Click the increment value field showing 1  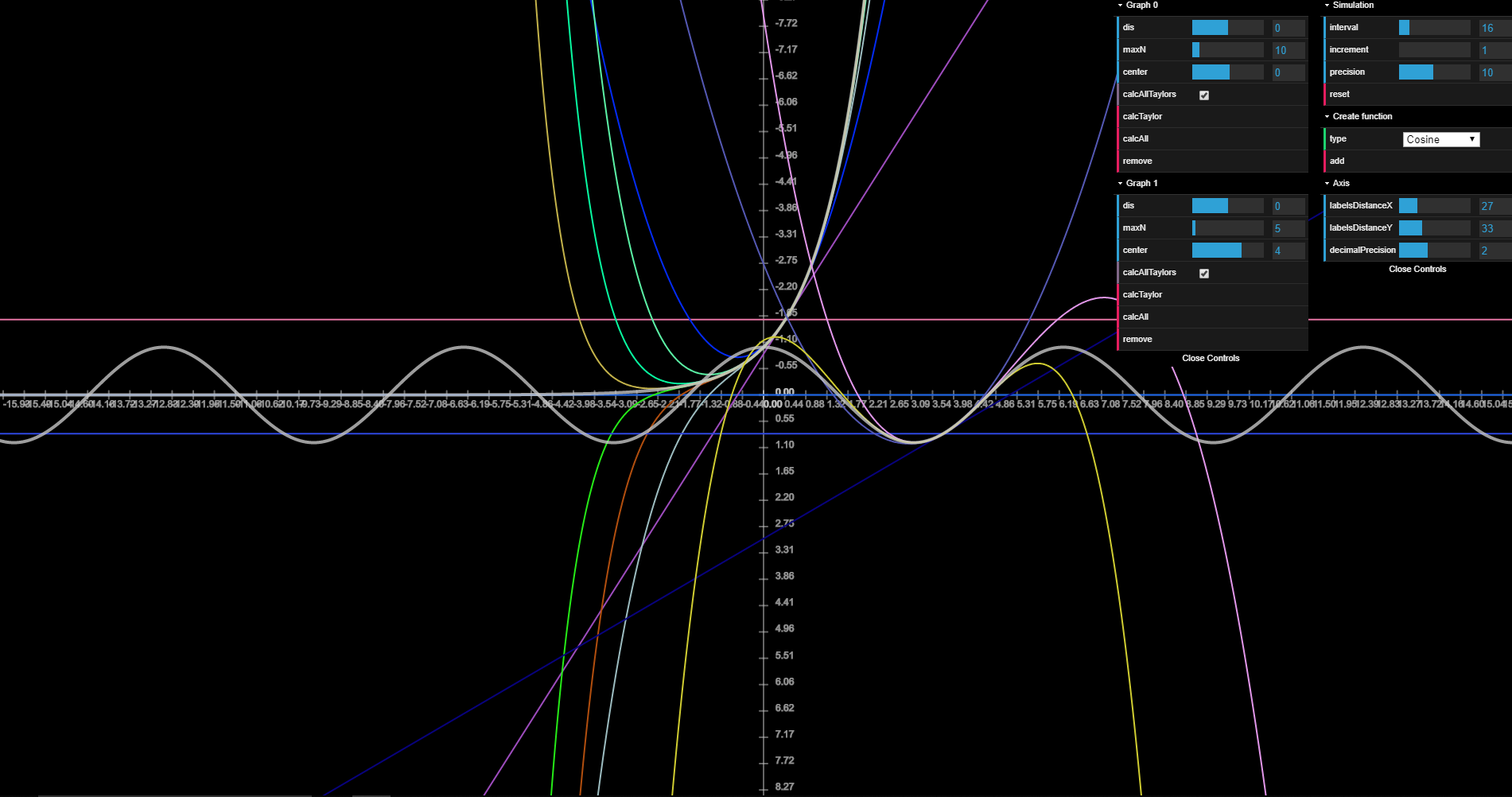click(x=1495, y=50)
